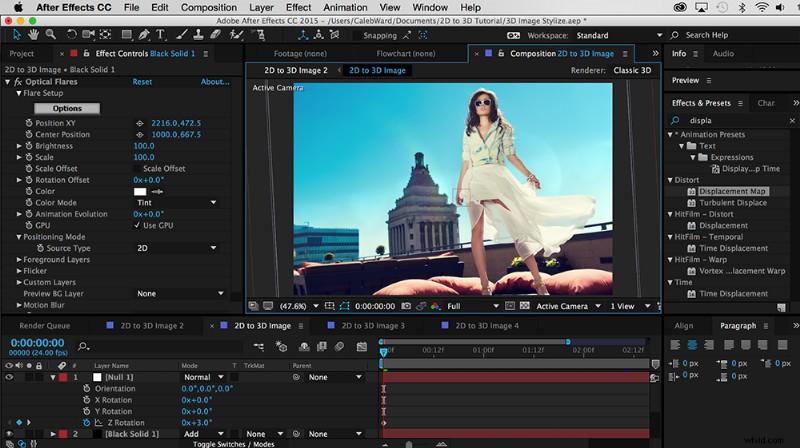
Task: Expand the Foreground Layers group
Action: pos(19,259)
